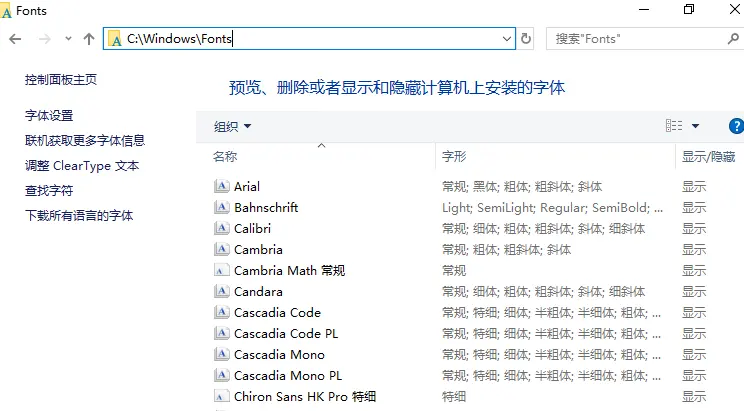Click the forward navigation arrow
The image size is (744, 411).
click(x=45, y=39)
